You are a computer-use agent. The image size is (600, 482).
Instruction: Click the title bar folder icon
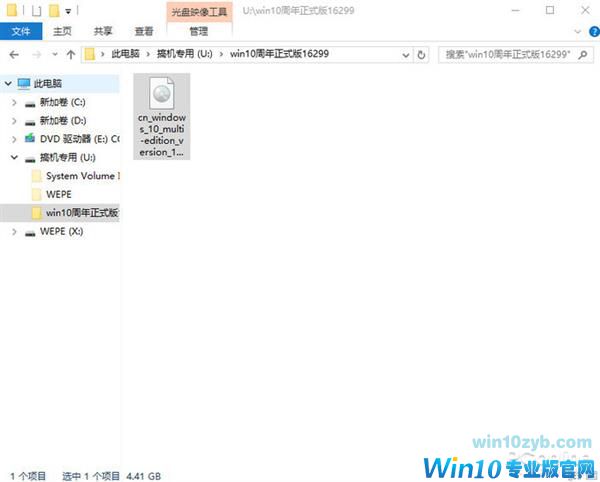tap(11, 10)
